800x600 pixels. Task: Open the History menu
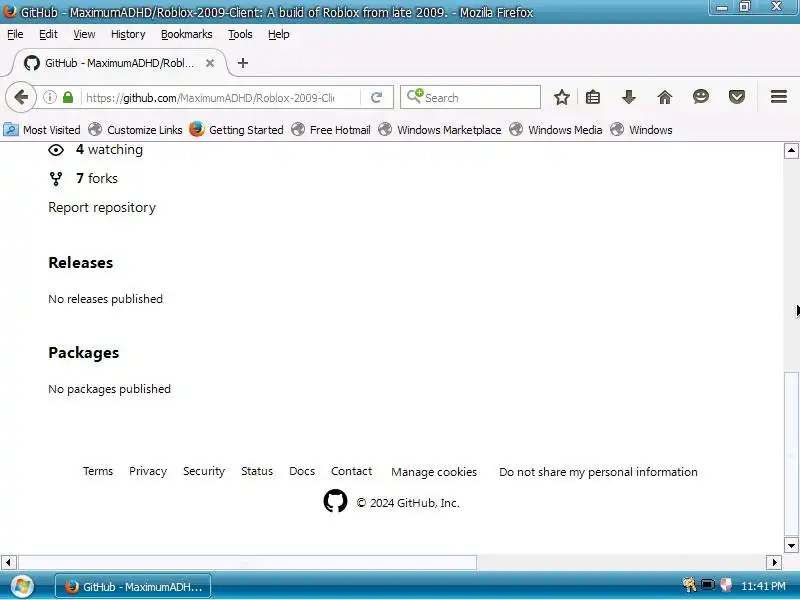pyautogui.click(x=128, y=34)
